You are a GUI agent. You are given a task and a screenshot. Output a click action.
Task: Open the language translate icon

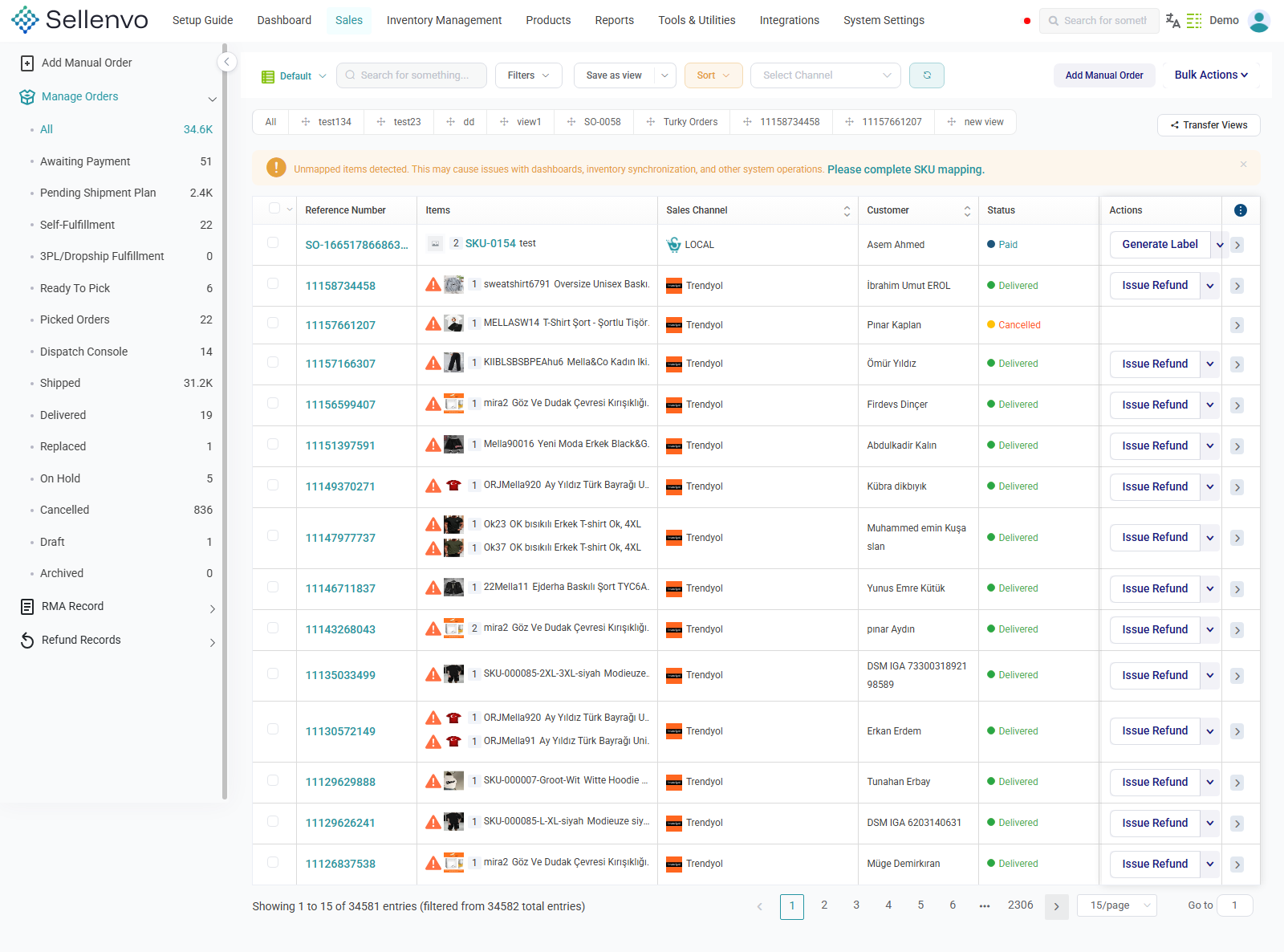[x=1172, y=21]
